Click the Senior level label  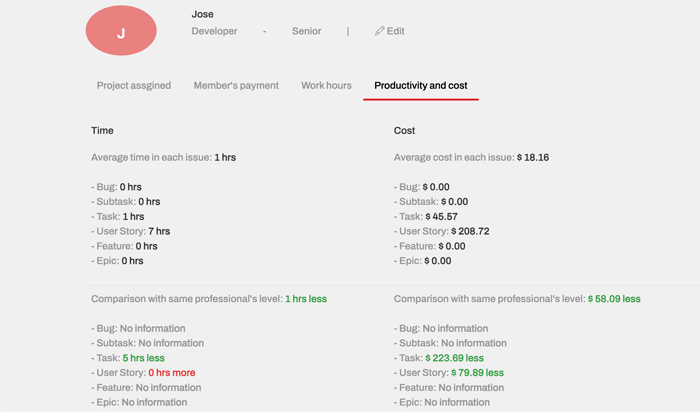click(x=306, y=31)
